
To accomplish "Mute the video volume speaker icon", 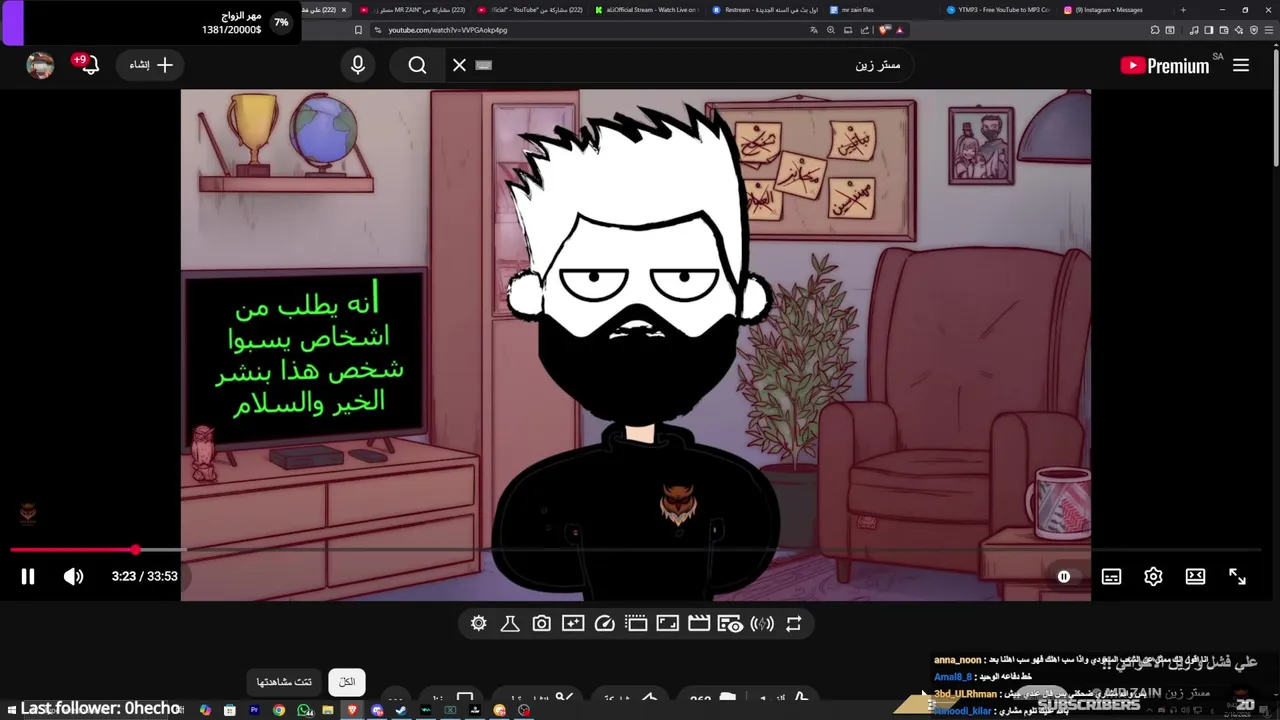I will (74, 576).
